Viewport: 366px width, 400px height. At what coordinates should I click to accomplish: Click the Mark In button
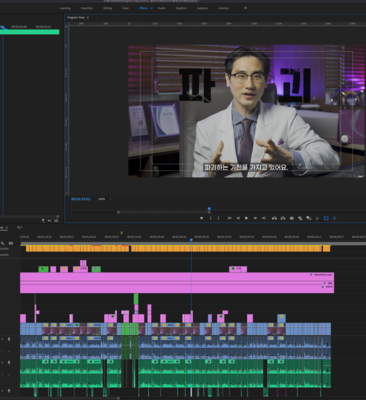(211, 218)
